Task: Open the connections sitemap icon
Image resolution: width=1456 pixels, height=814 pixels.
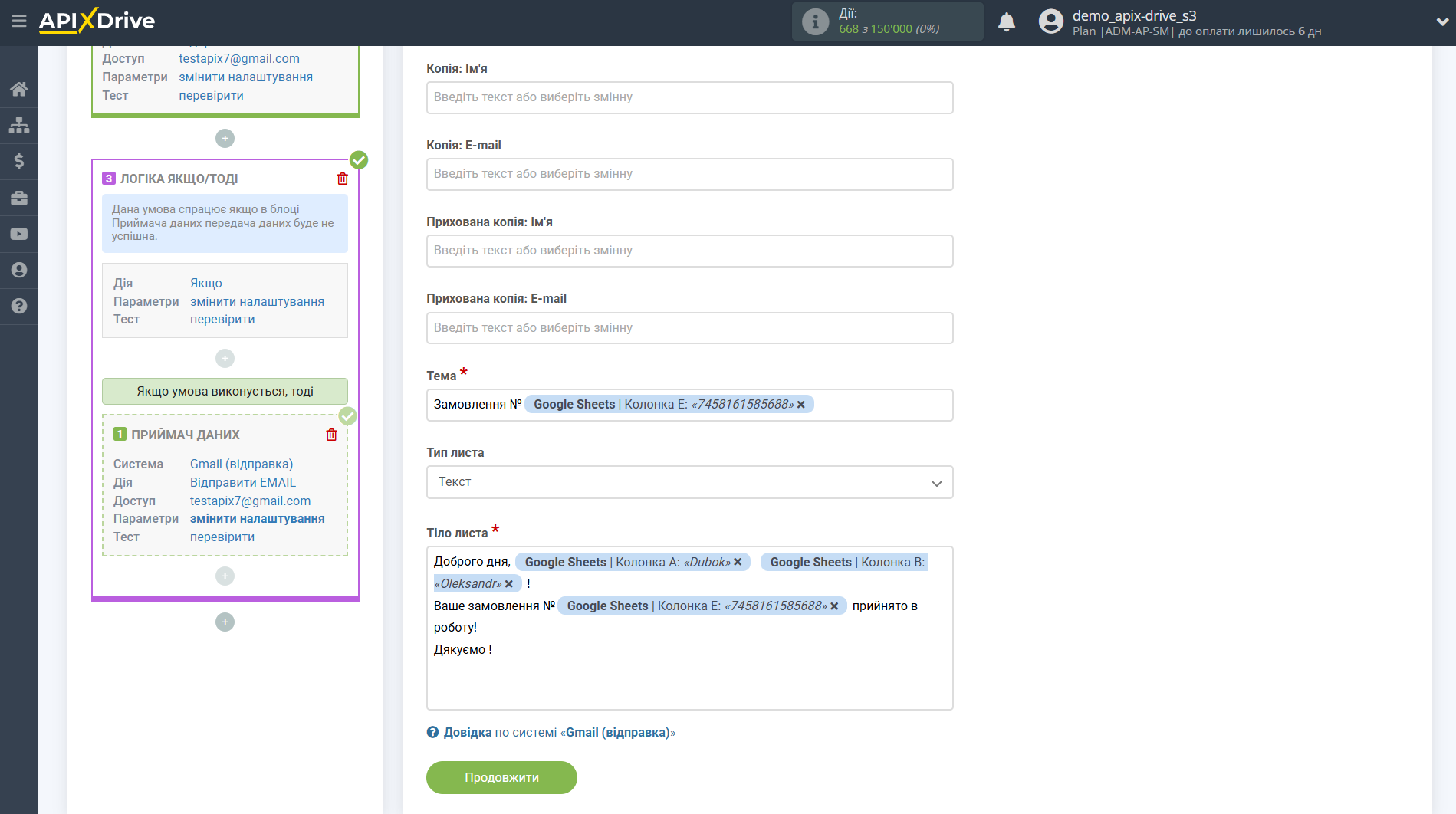Action: pyautogui.click(x=19, y=125)
